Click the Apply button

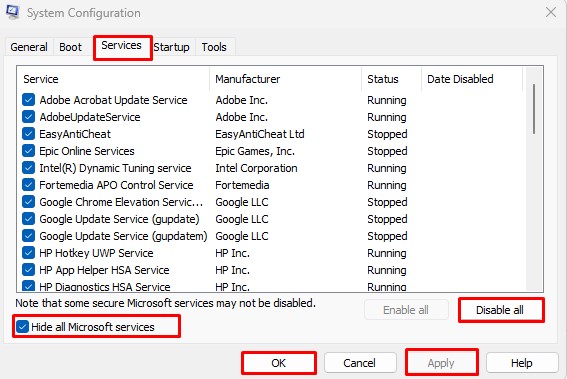tap(442, 363)
